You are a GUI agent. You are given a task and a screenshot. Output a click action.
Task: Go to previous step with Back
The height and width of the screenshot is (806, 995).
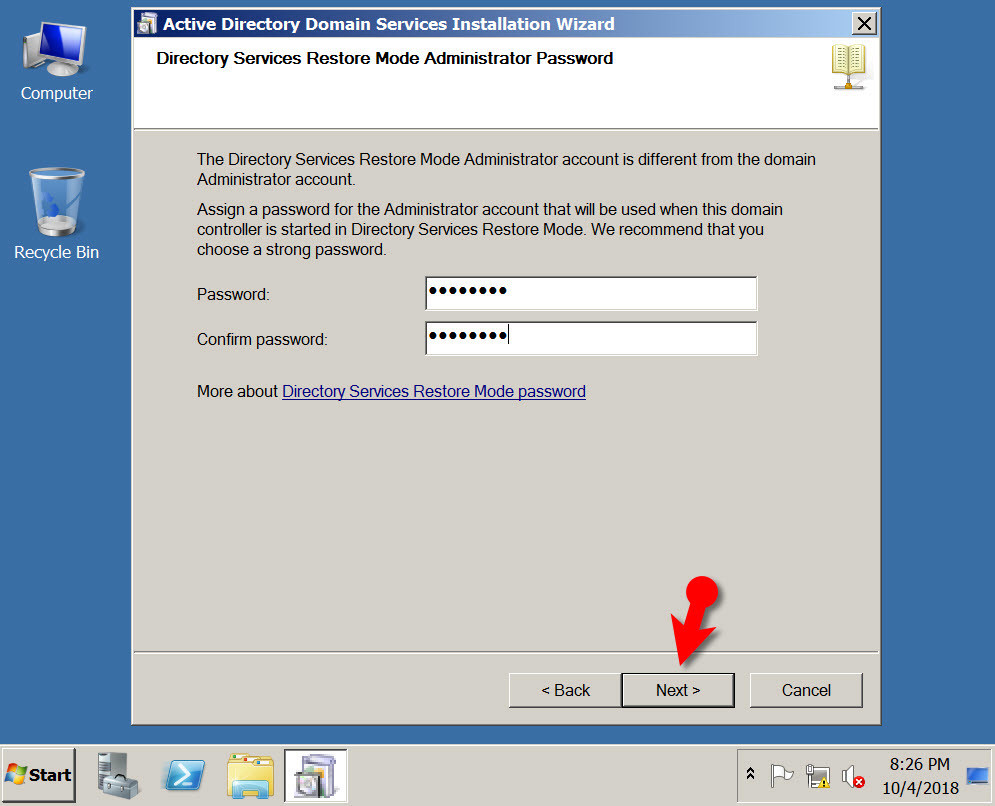(565, 690)
